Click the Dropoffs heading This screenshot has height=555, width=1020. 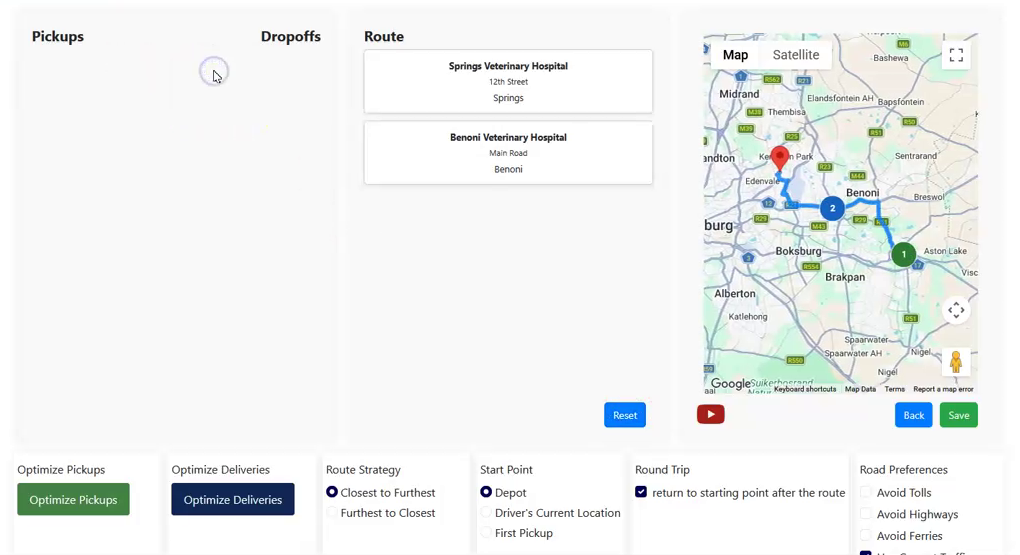click(291, 36)
